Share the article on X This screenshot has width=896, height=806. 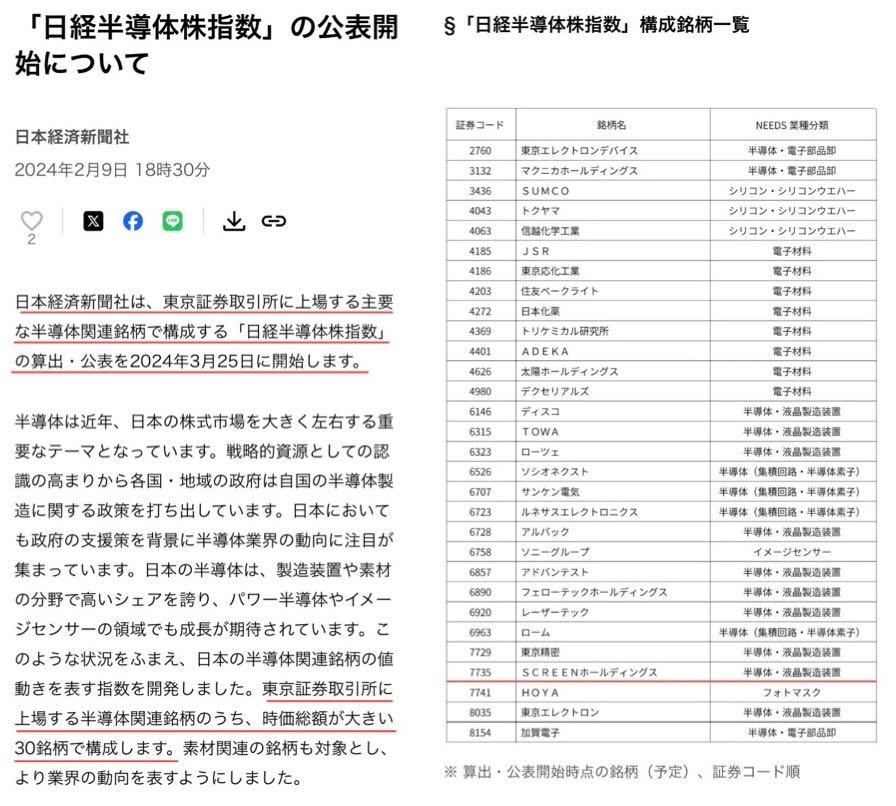pos(93,221)
